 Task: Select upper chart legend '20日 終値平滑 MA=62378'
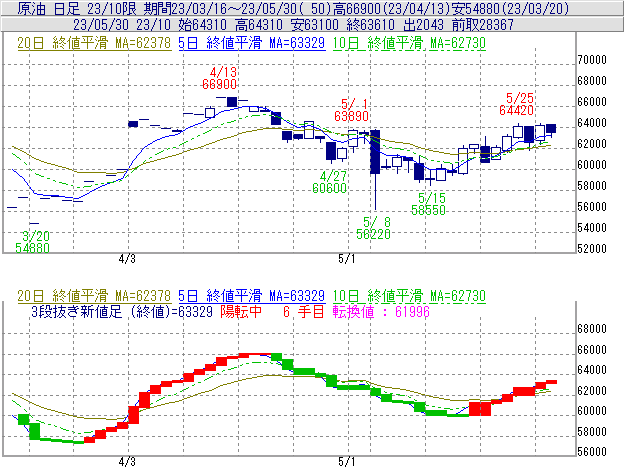(94, 43)
